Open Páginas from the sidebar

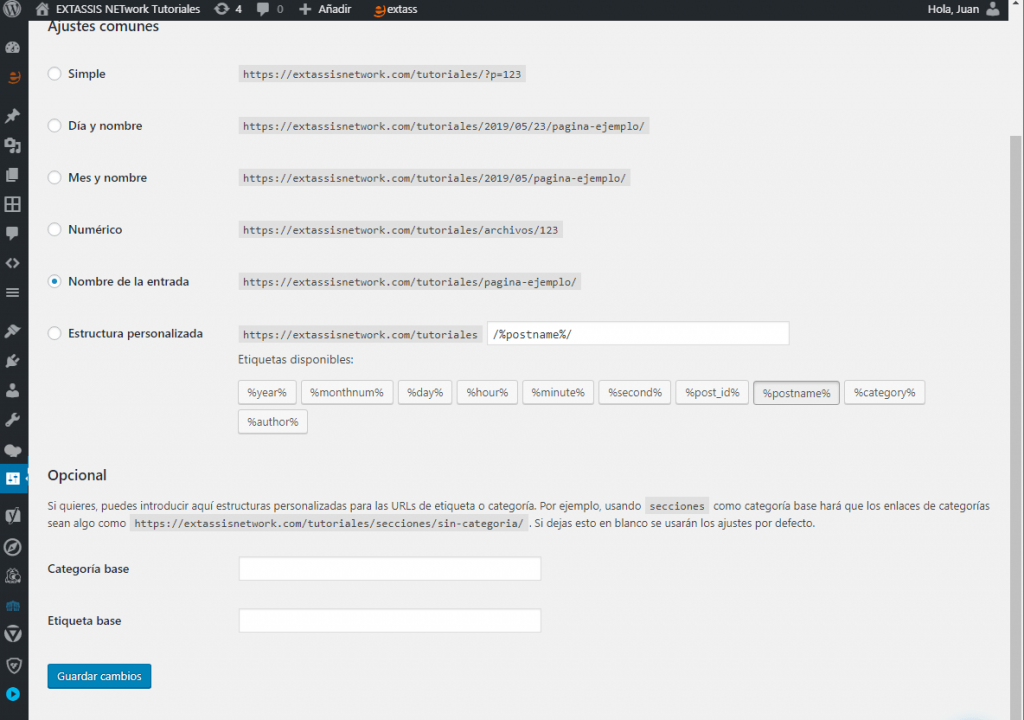(x=14, y=175)
